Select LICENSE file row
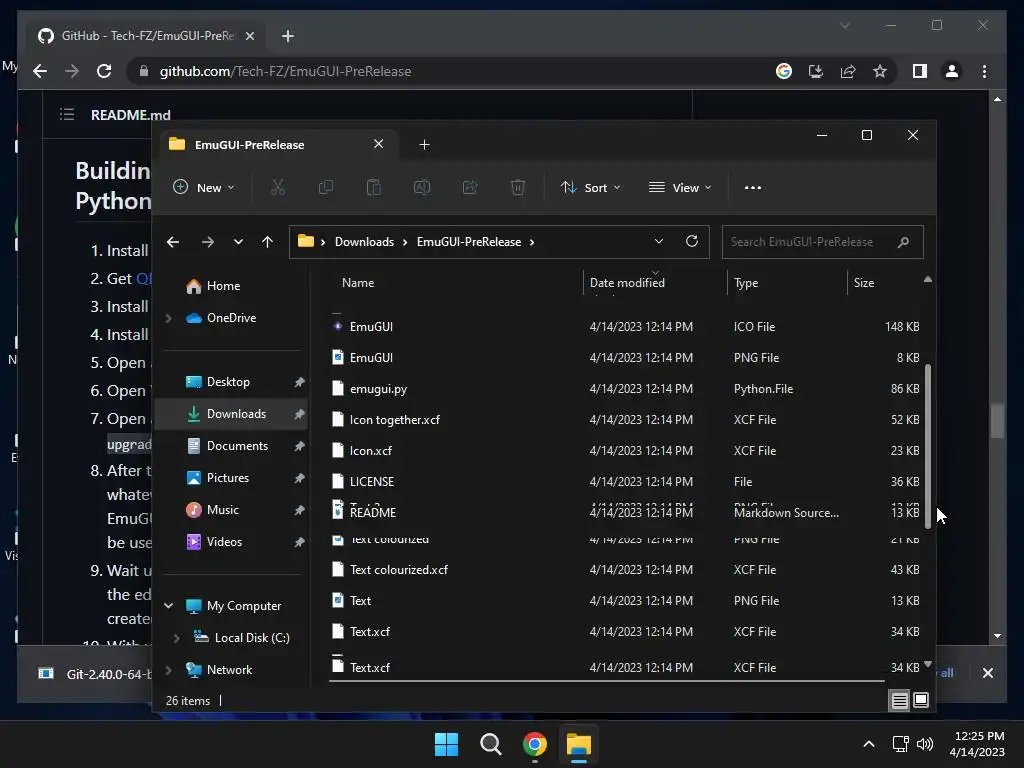This screenshot has height=768, width=1024. click(624, 481)
